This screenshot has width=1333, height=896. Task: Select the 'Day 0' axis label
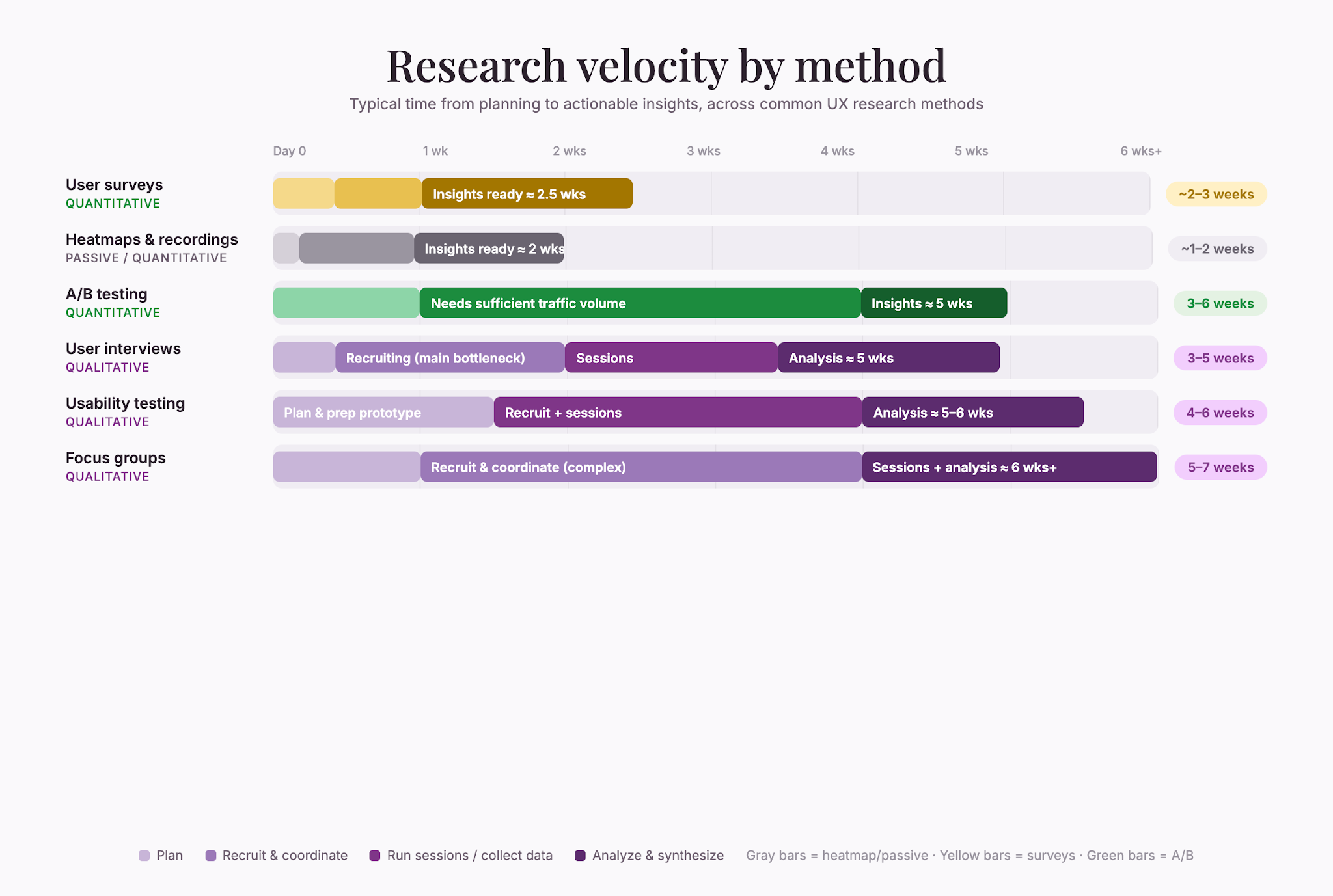290,151
